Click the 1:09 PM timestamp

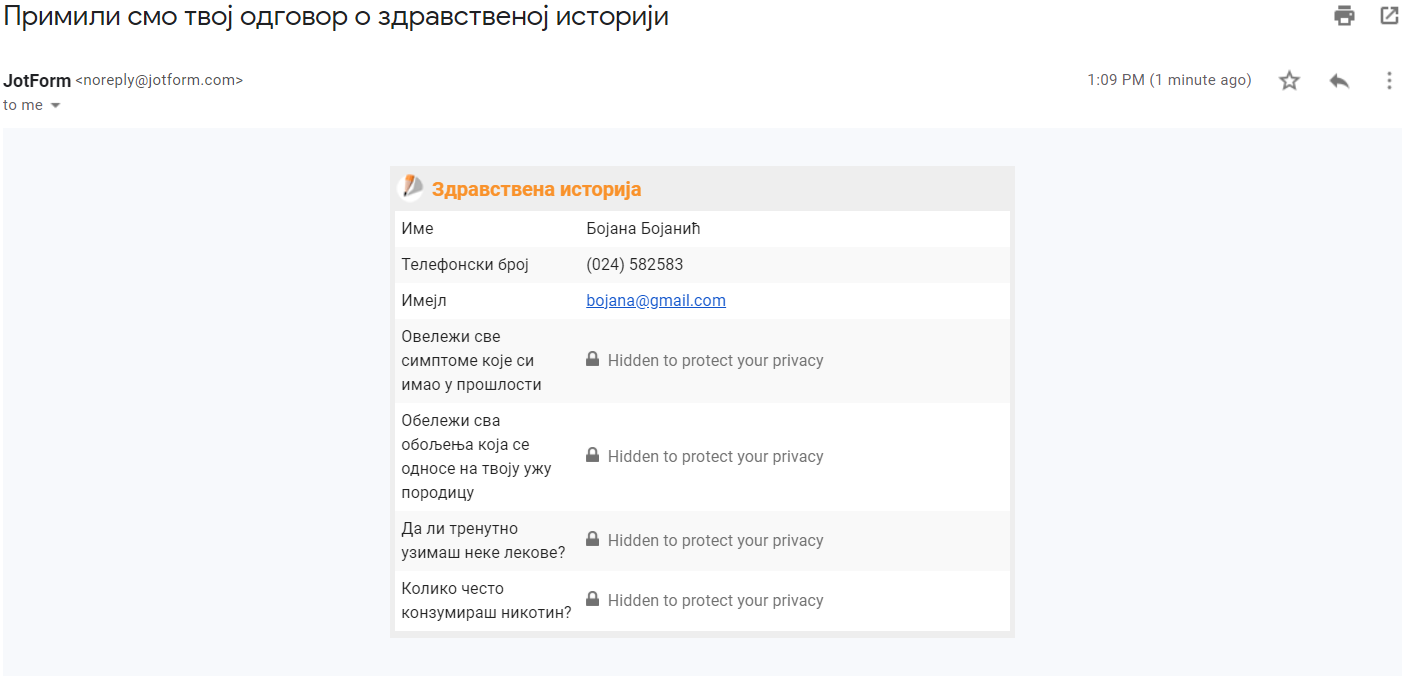pos(1168,80)
